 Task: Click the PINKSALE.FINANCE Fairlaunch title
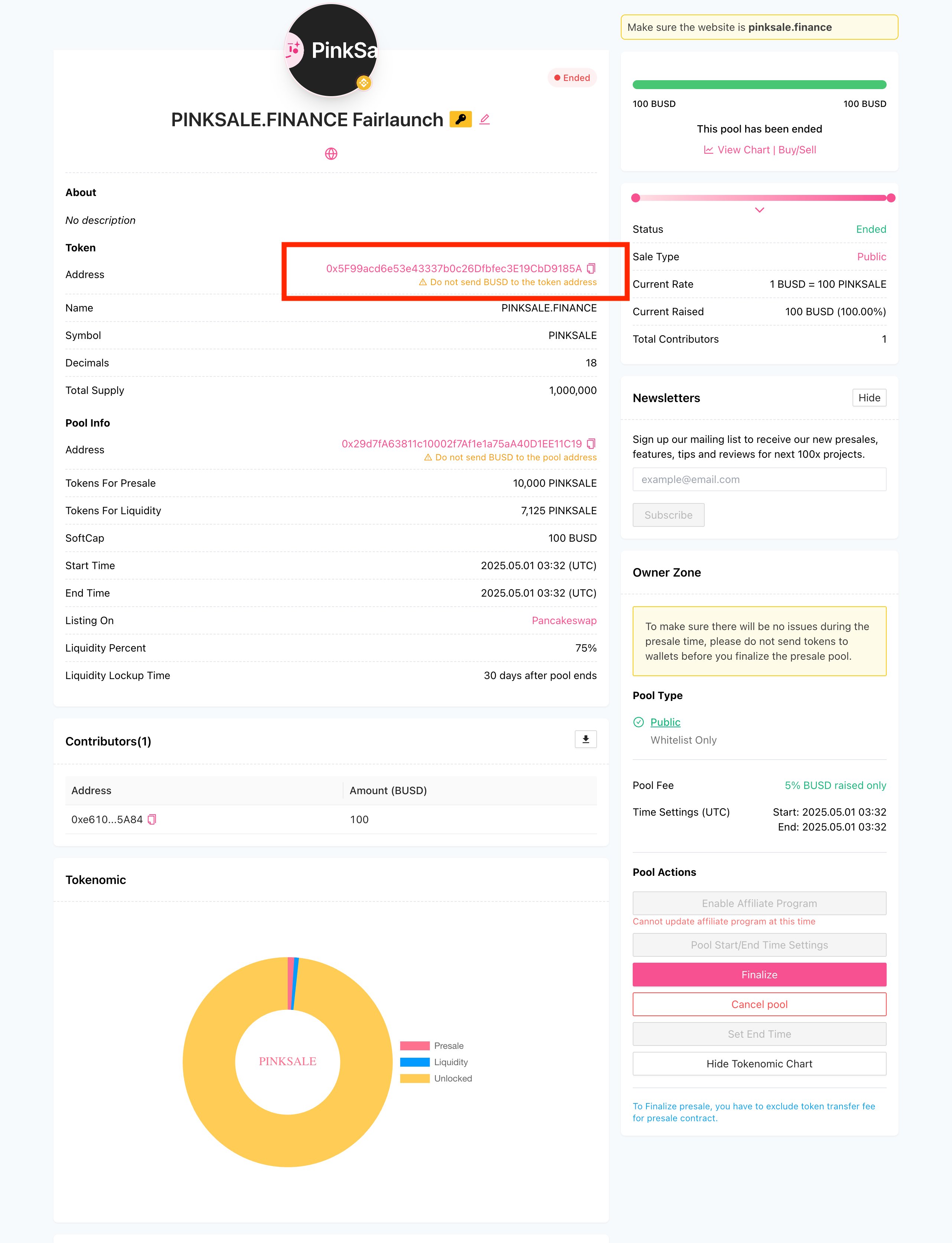click(x=307, y=120)
